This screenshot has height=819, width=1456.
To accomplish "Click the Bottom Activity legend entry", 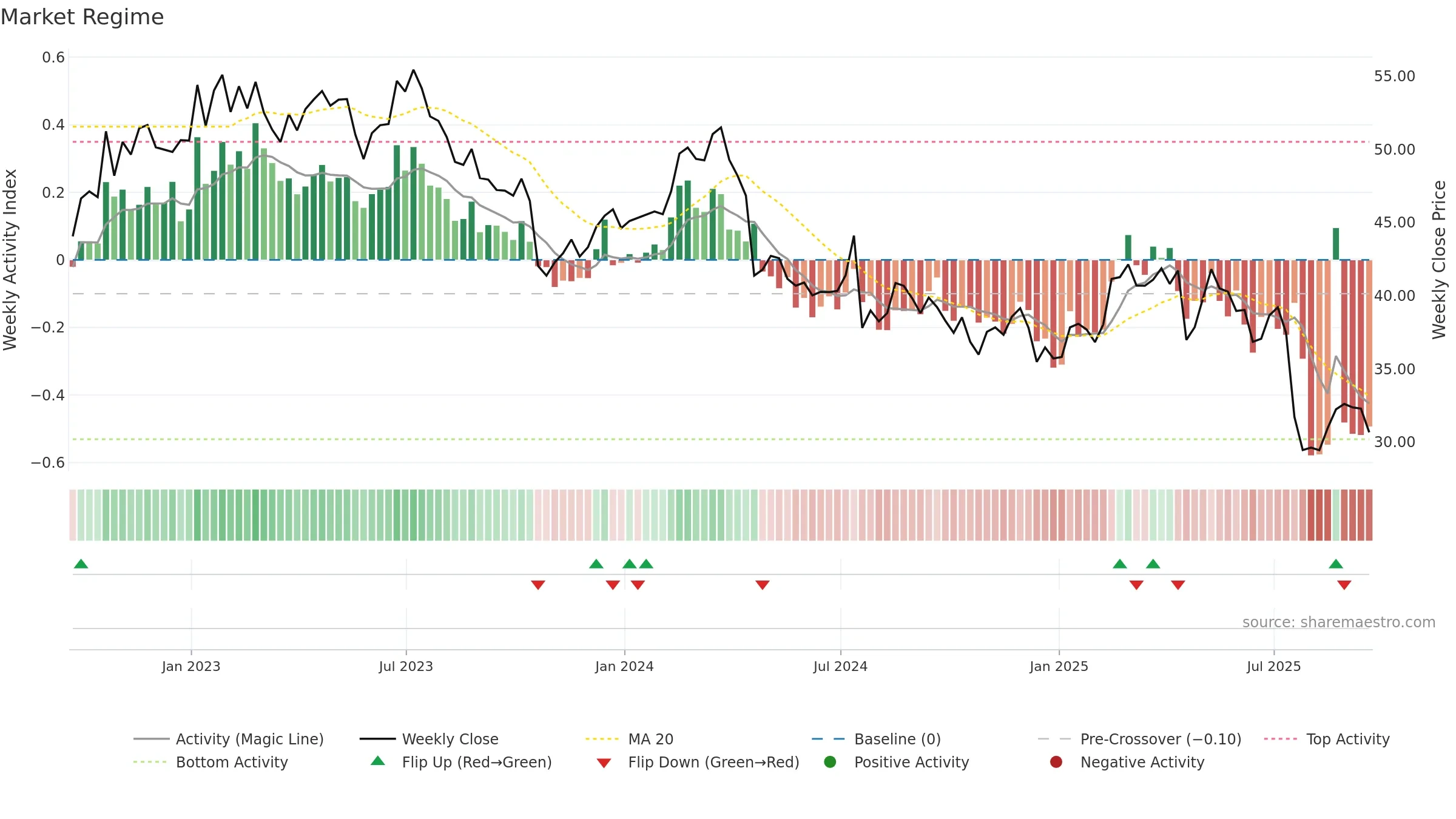I will pyautogui.click(x=211, y=762).
